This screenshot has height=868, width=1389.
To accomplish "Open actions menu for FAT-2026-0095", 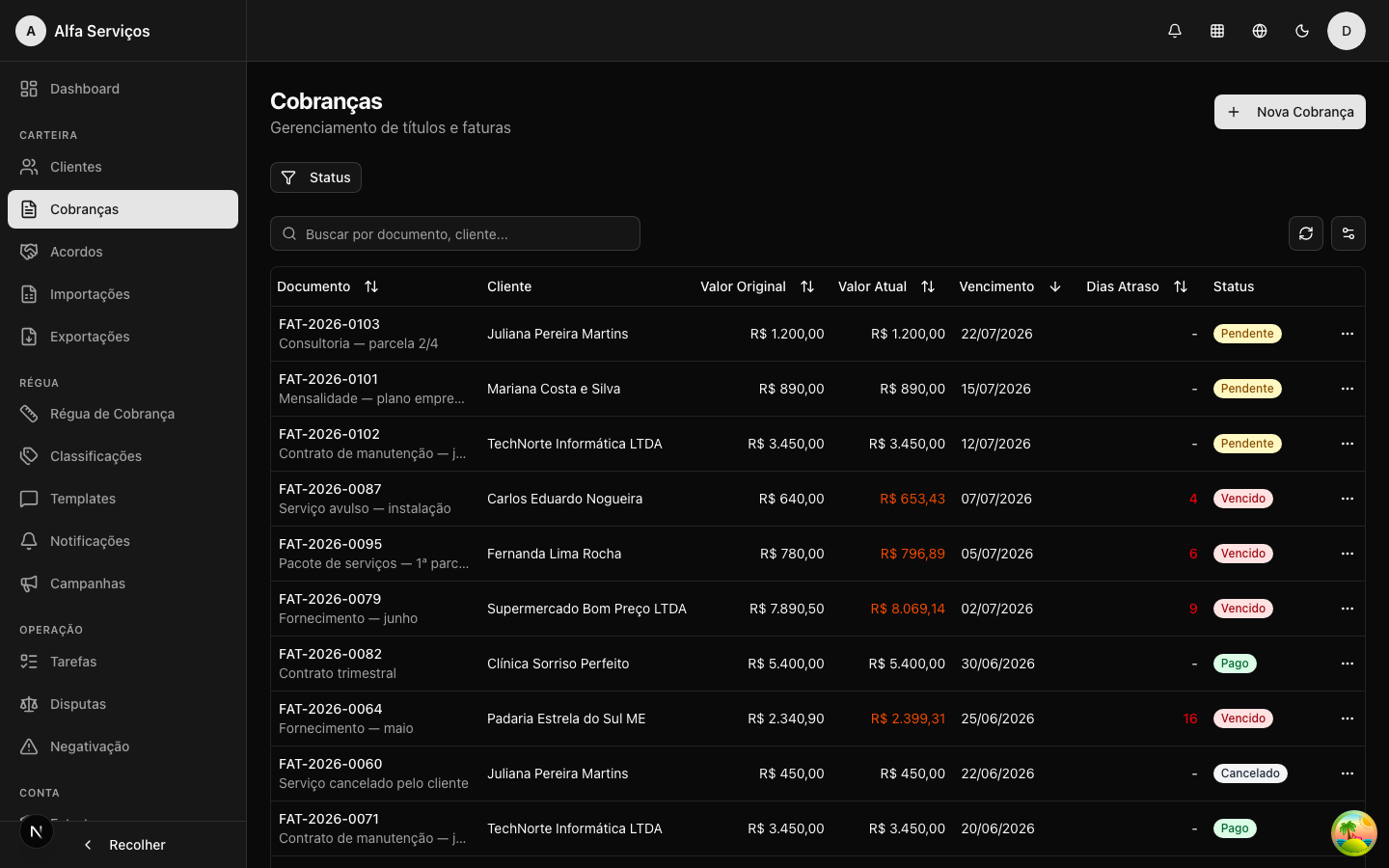I will click(1348, 554).
